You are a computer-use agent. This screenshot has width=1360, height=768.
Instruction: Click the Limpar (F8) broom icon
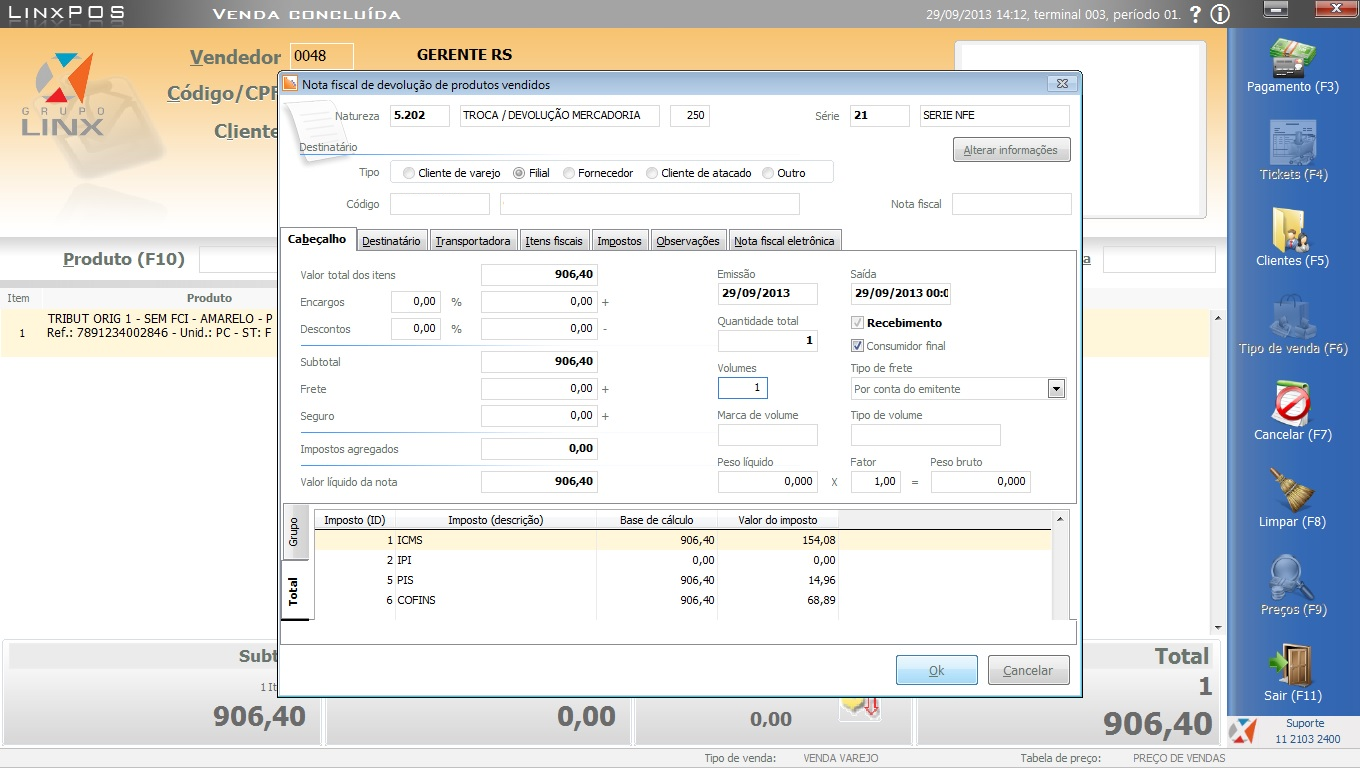[x=1292, y=491]
